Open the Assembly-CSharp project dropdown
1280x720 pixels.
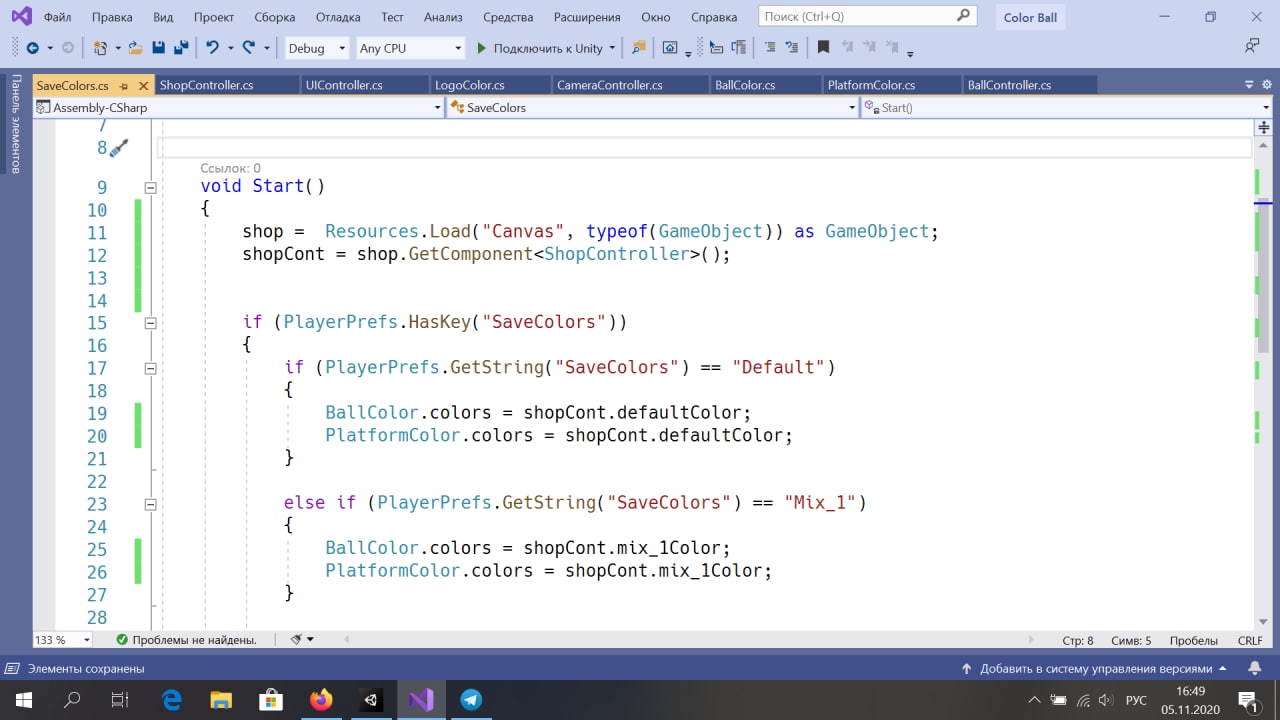[239, 107]
